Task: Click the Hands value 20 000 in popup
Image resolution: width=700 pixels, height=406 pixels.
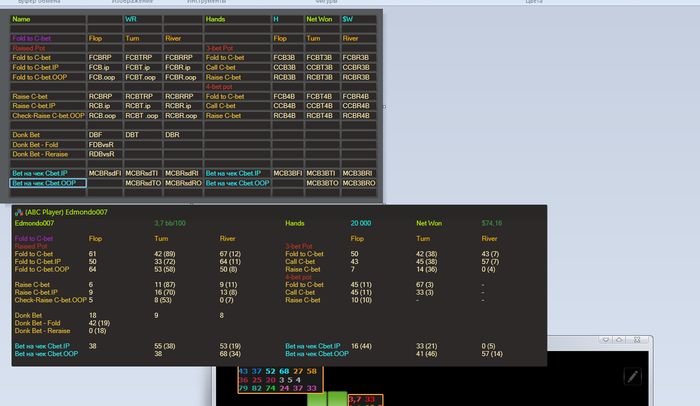Action: [x=361, y=223]
